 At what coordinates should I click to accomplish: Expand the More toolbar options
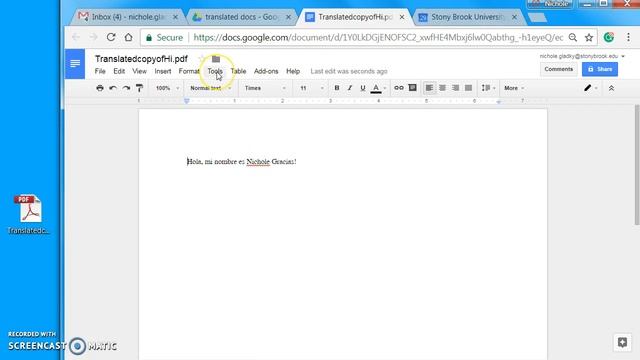coord(514,88)
